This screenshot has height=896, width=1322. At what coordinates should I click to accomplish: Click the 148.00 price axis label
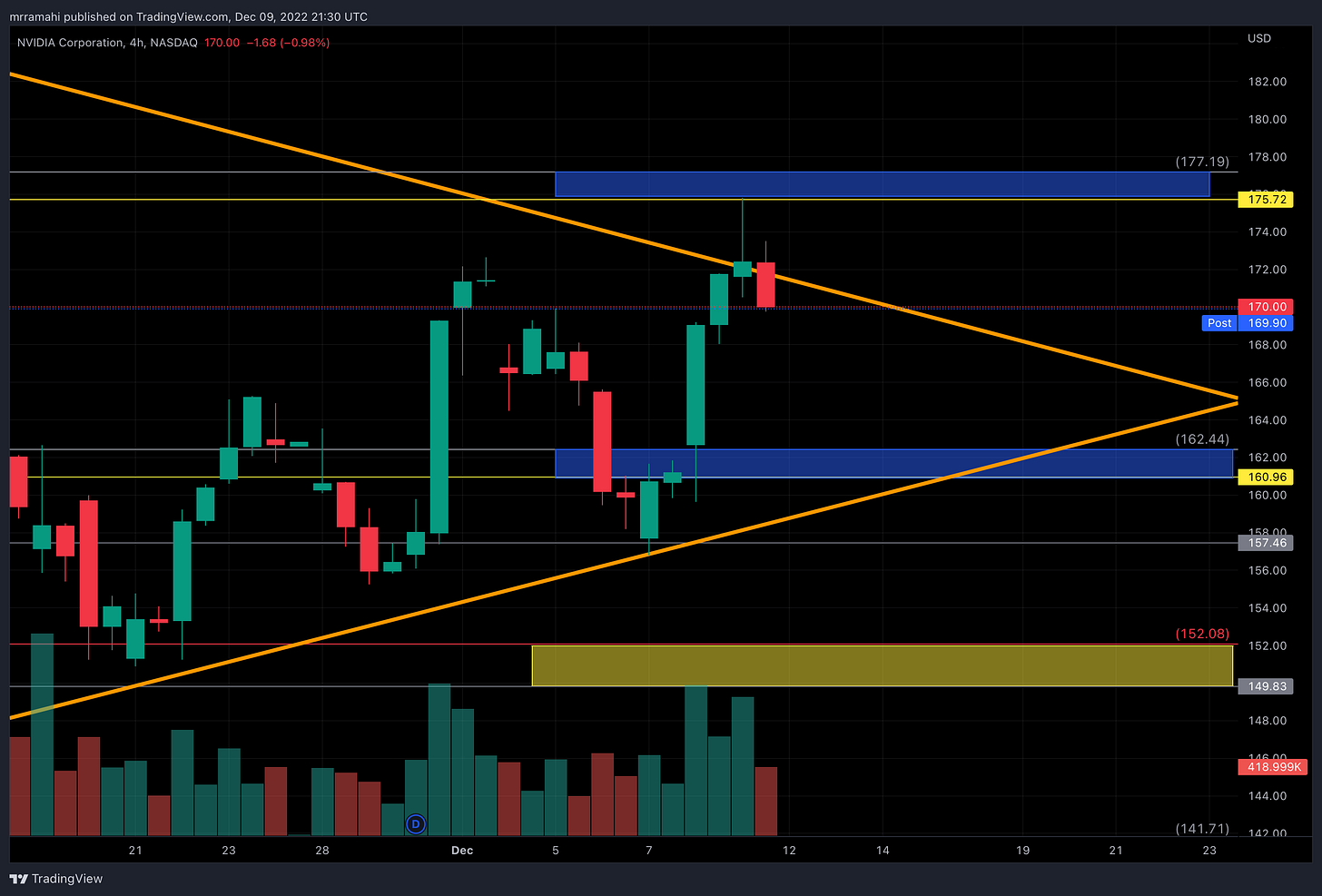tap(1268, 721)
